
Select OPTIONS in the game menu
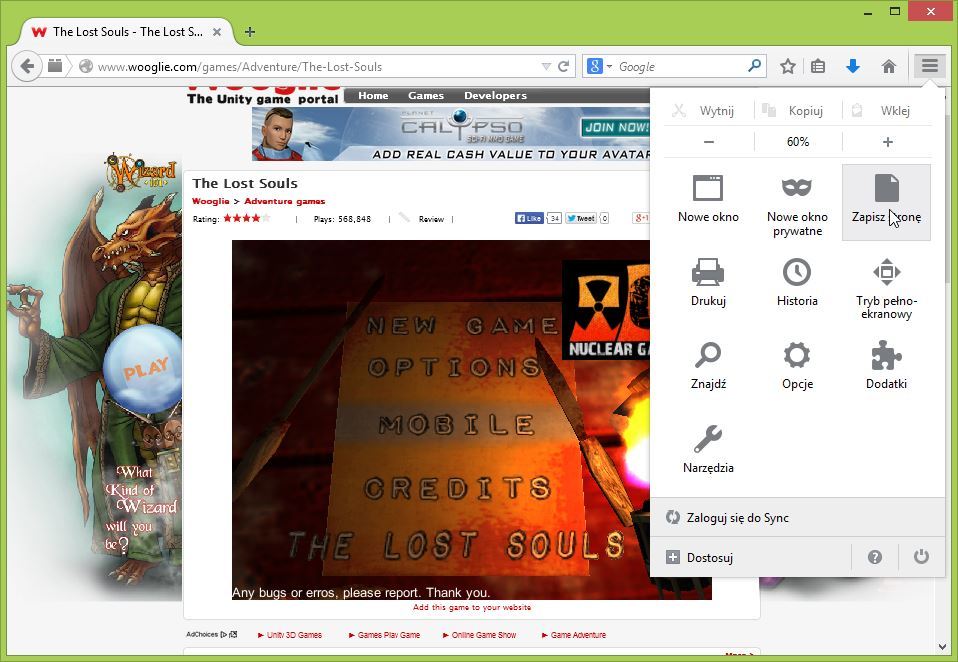[x=455, y=368]
